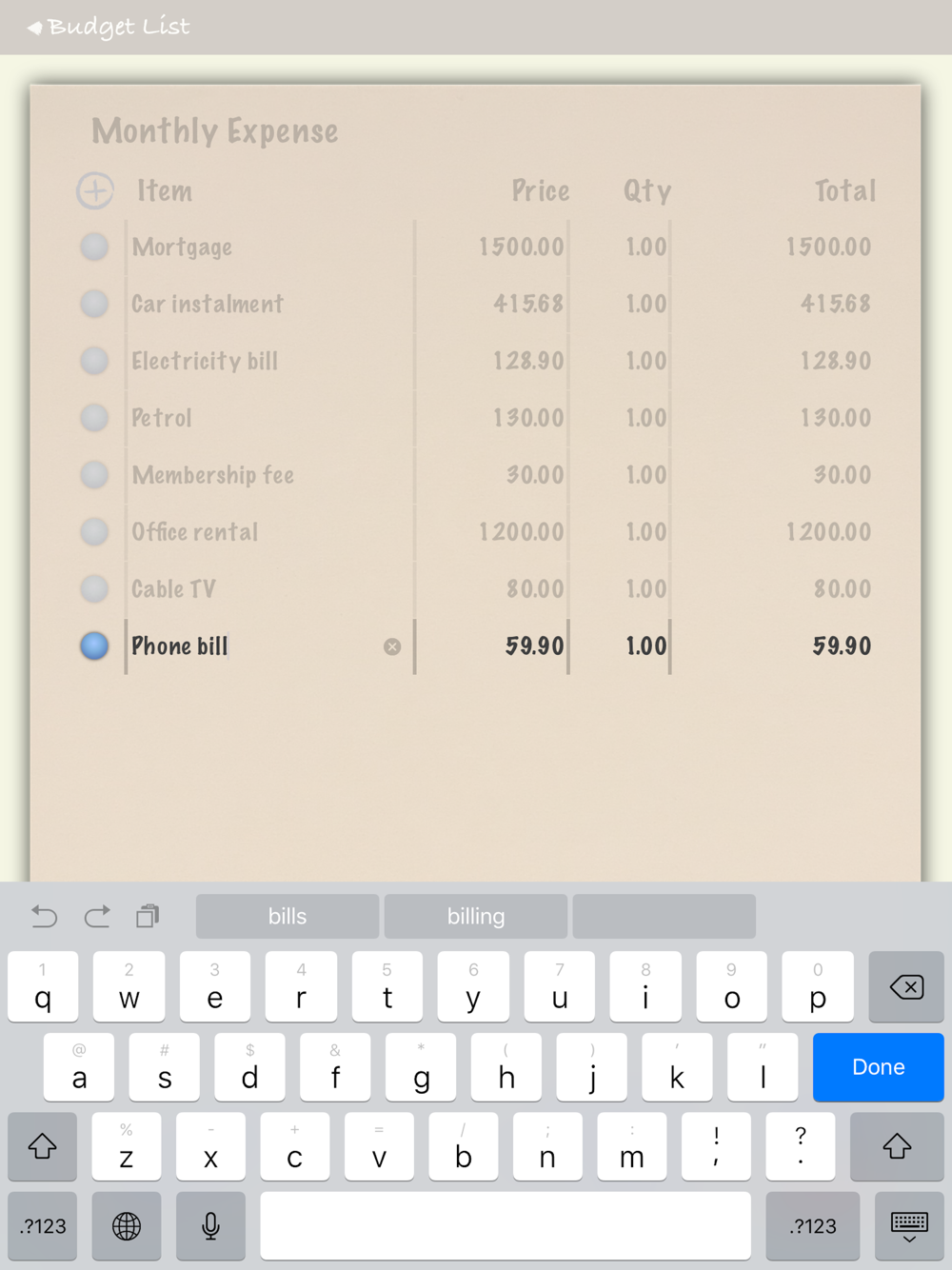The width and height of the screenshot is (952, 1270).
Task: Tap the keyboard paste clipboard icon
Action: tap(148, 916)
